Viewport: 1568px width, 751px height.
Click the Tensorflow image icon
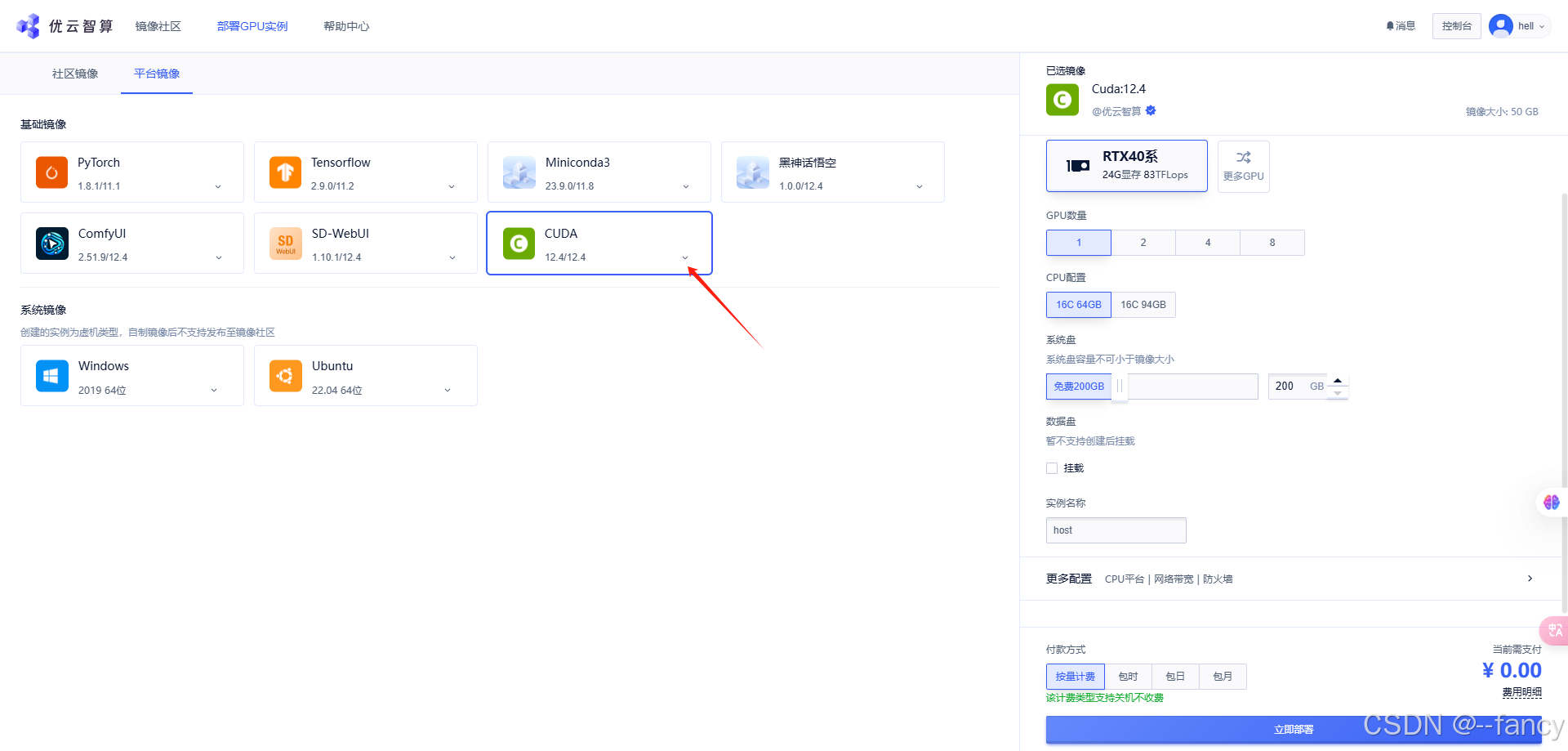285,172
